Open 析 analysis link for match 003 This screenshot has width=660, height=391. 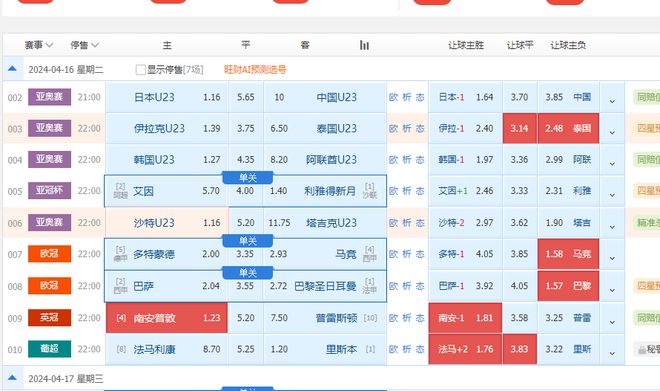(407, 128)
